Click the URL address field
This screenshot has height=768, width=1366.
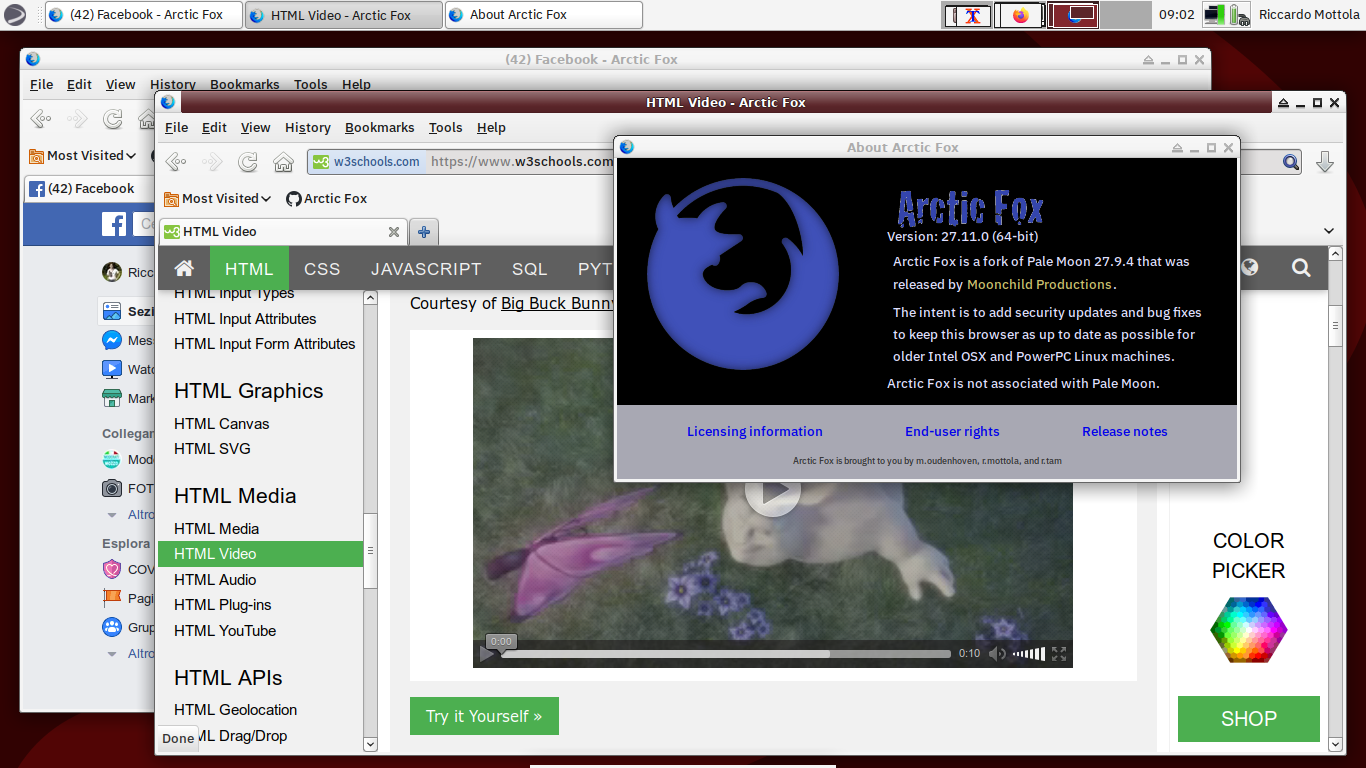tap(520, 161)
